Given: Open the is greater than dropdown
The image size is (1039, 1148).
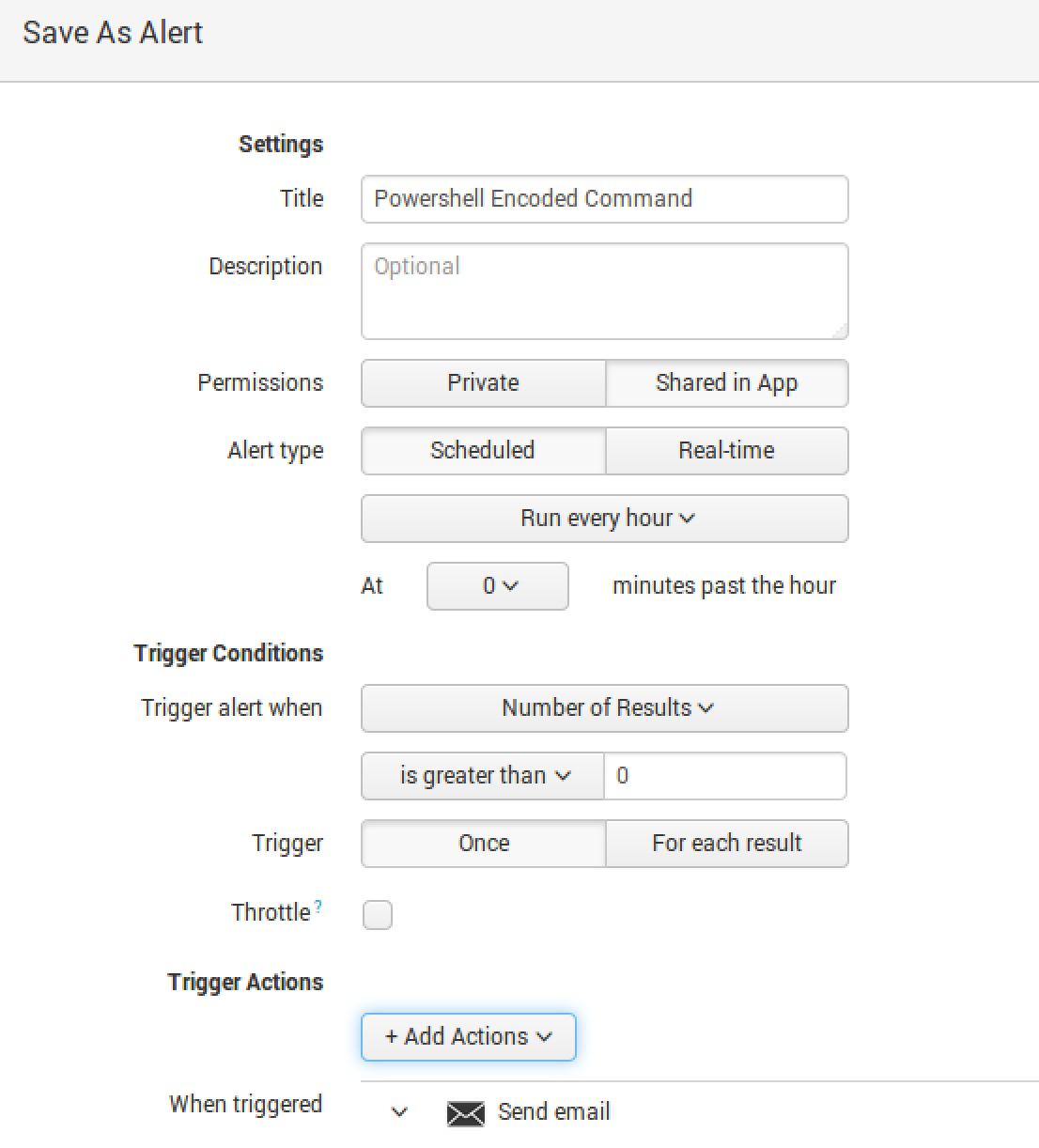Looking at the screenshot, I should (483, 776).
